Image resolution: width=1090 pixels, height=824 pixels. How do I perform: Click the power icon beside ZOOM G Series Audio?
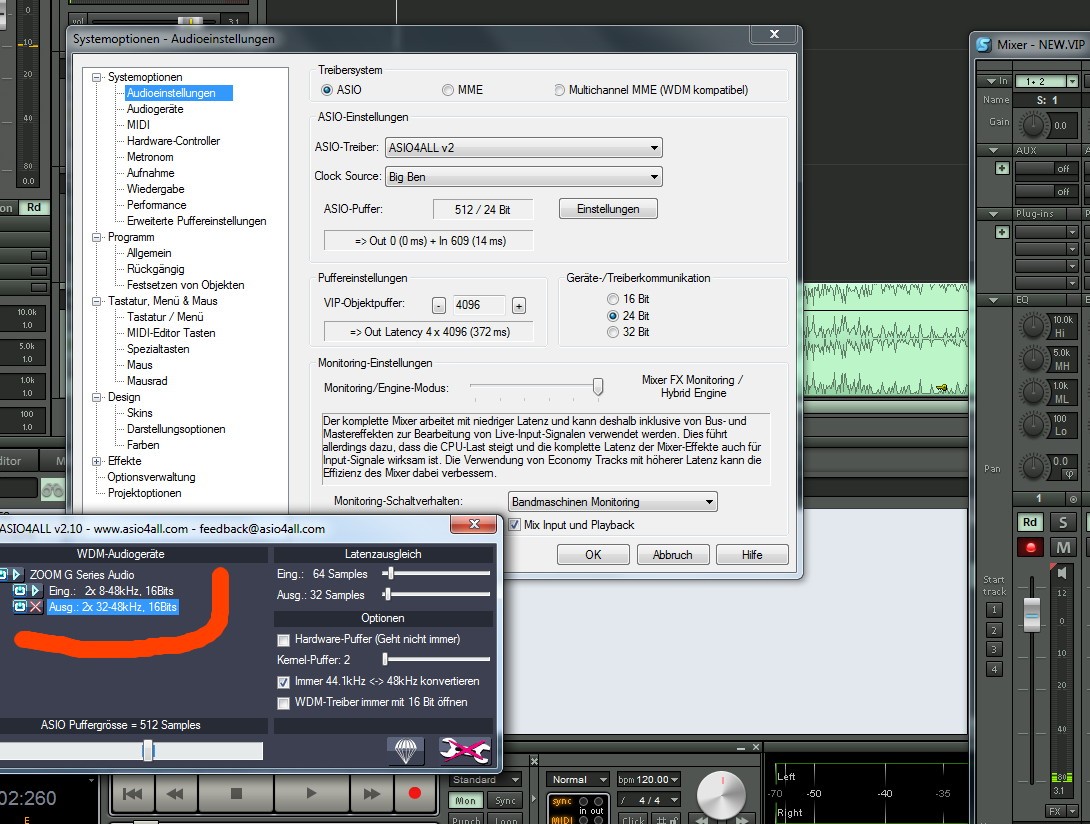pyautogui.click(x=3, y=574)
